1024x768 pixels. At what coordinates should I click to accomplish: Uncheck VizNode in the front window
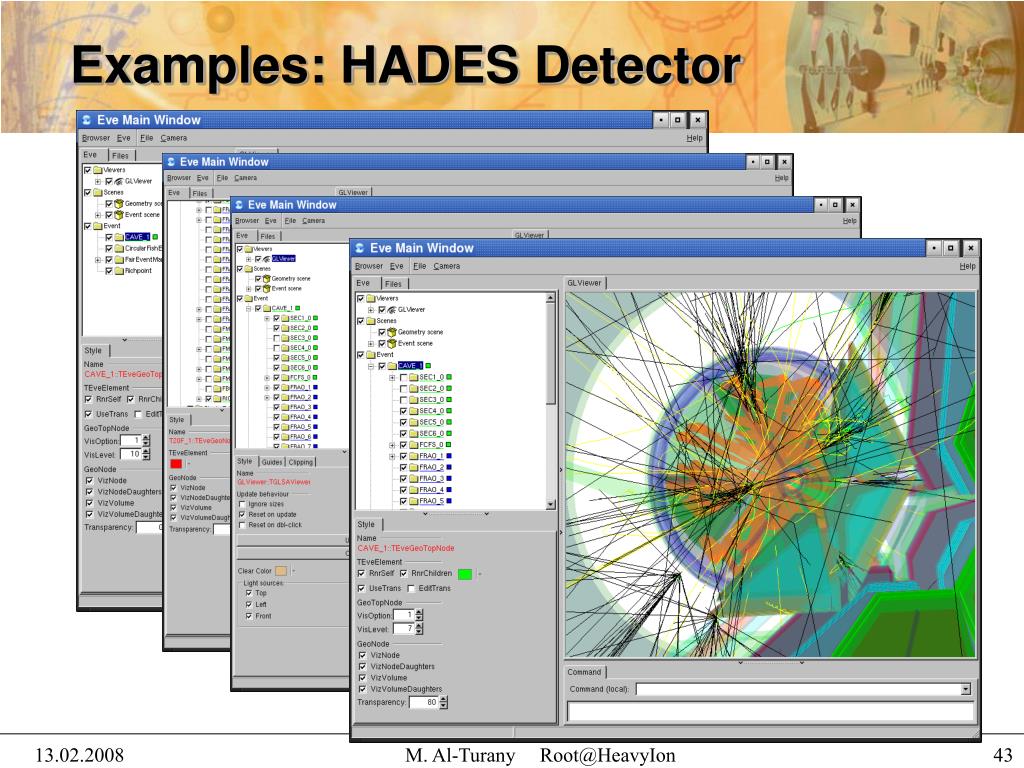click(x=362, y=655)
